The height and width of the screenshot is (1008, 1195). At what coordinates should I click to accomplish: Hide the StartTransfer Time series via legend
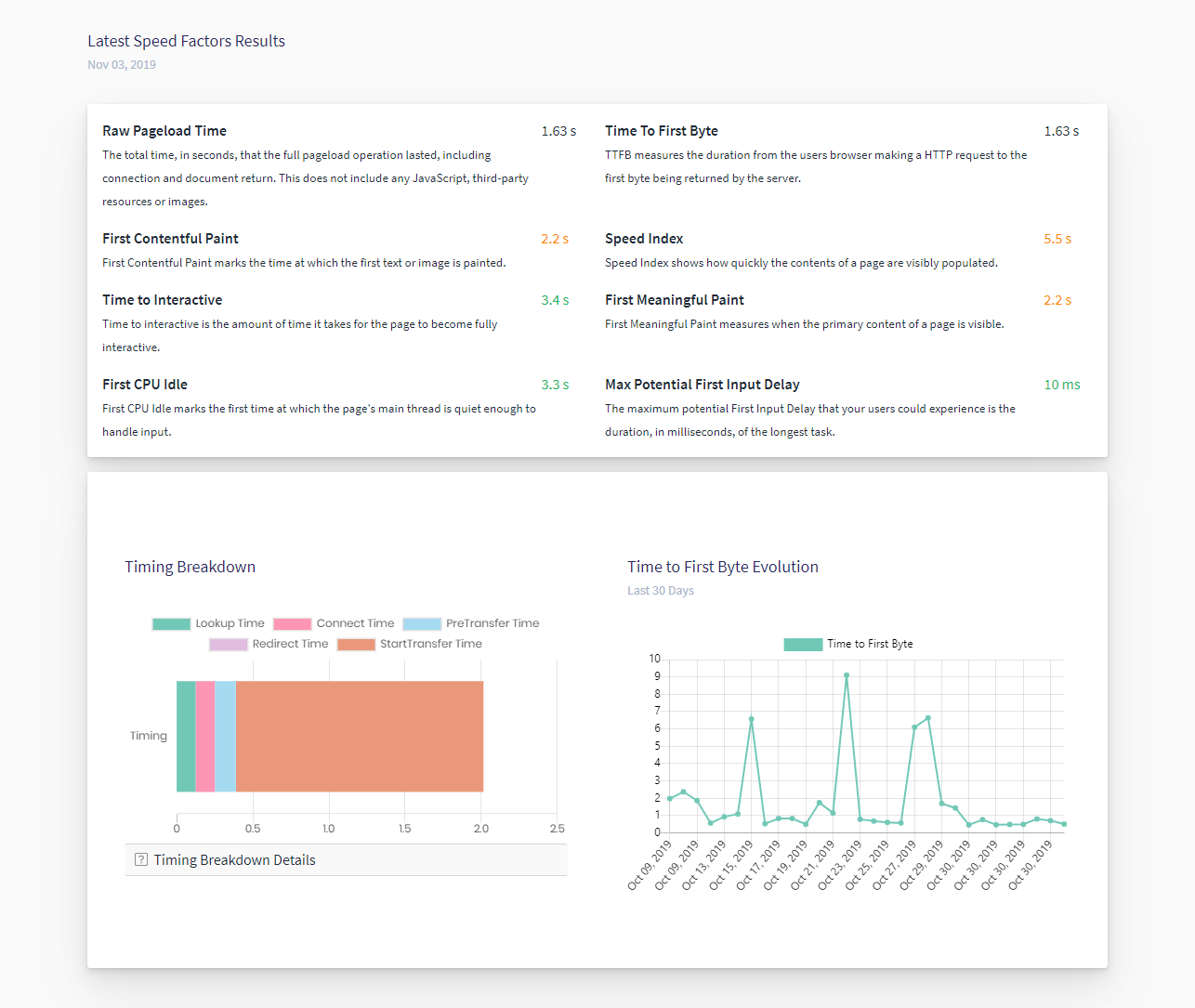point(357,643)
